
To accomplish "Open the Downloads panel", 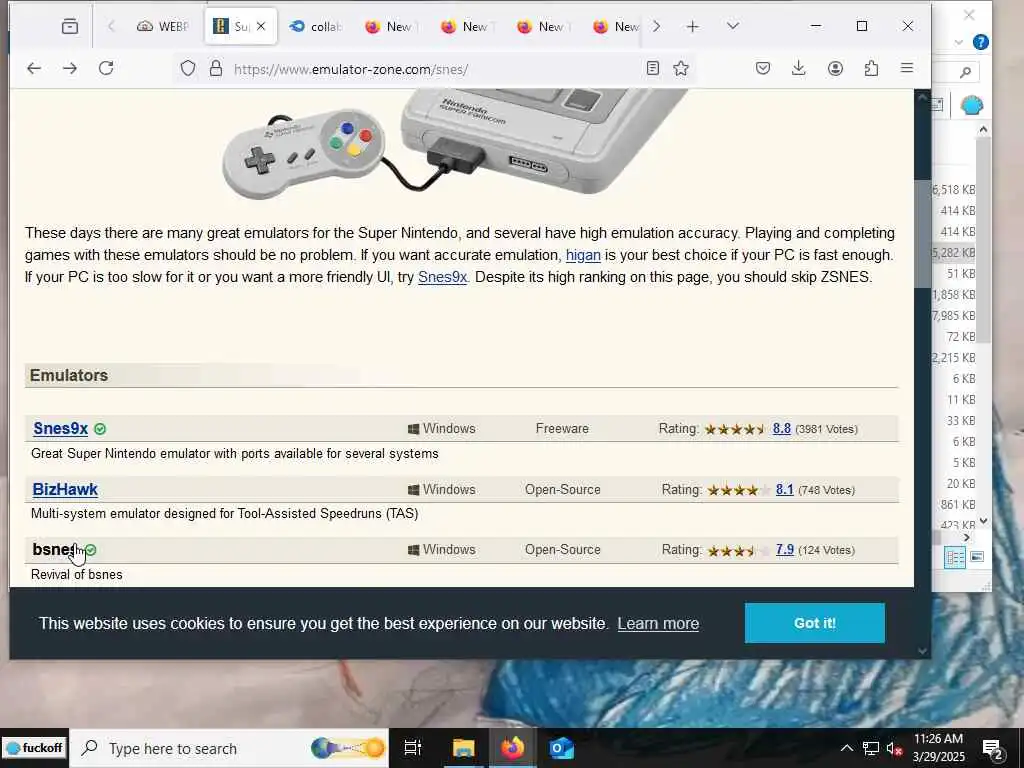I will point(799,68).
